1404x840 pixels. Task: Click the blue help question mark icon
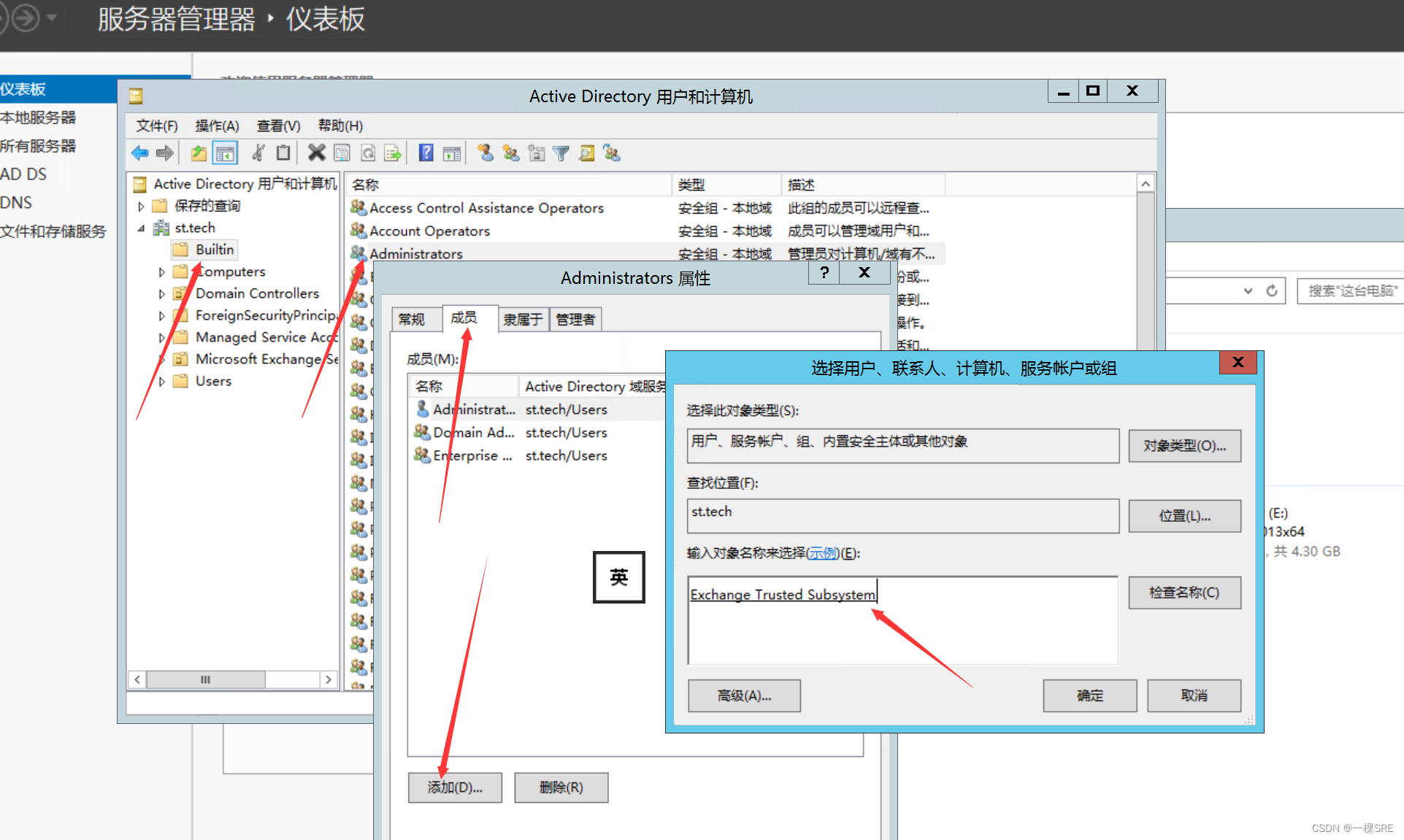pyautogui.click(x=426, y=153)
